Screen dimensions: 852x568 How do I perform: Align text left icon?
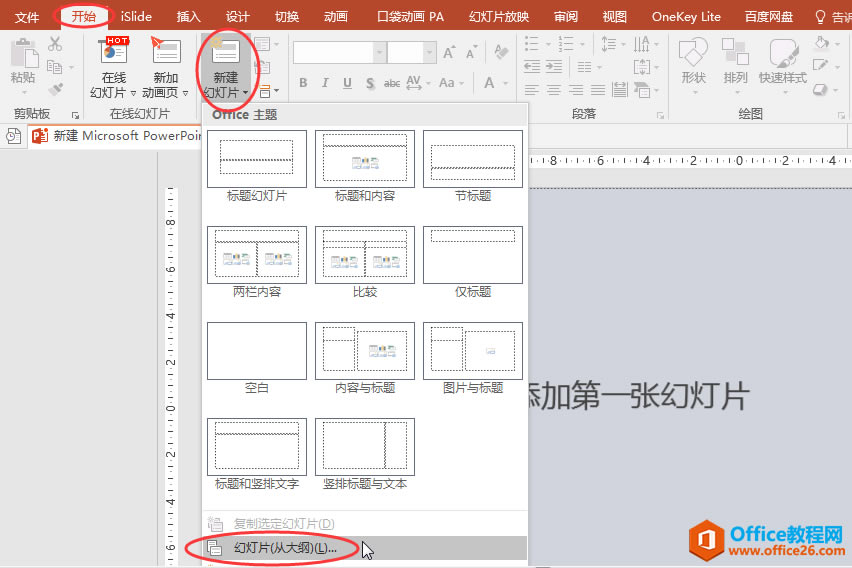coord(531,90)
